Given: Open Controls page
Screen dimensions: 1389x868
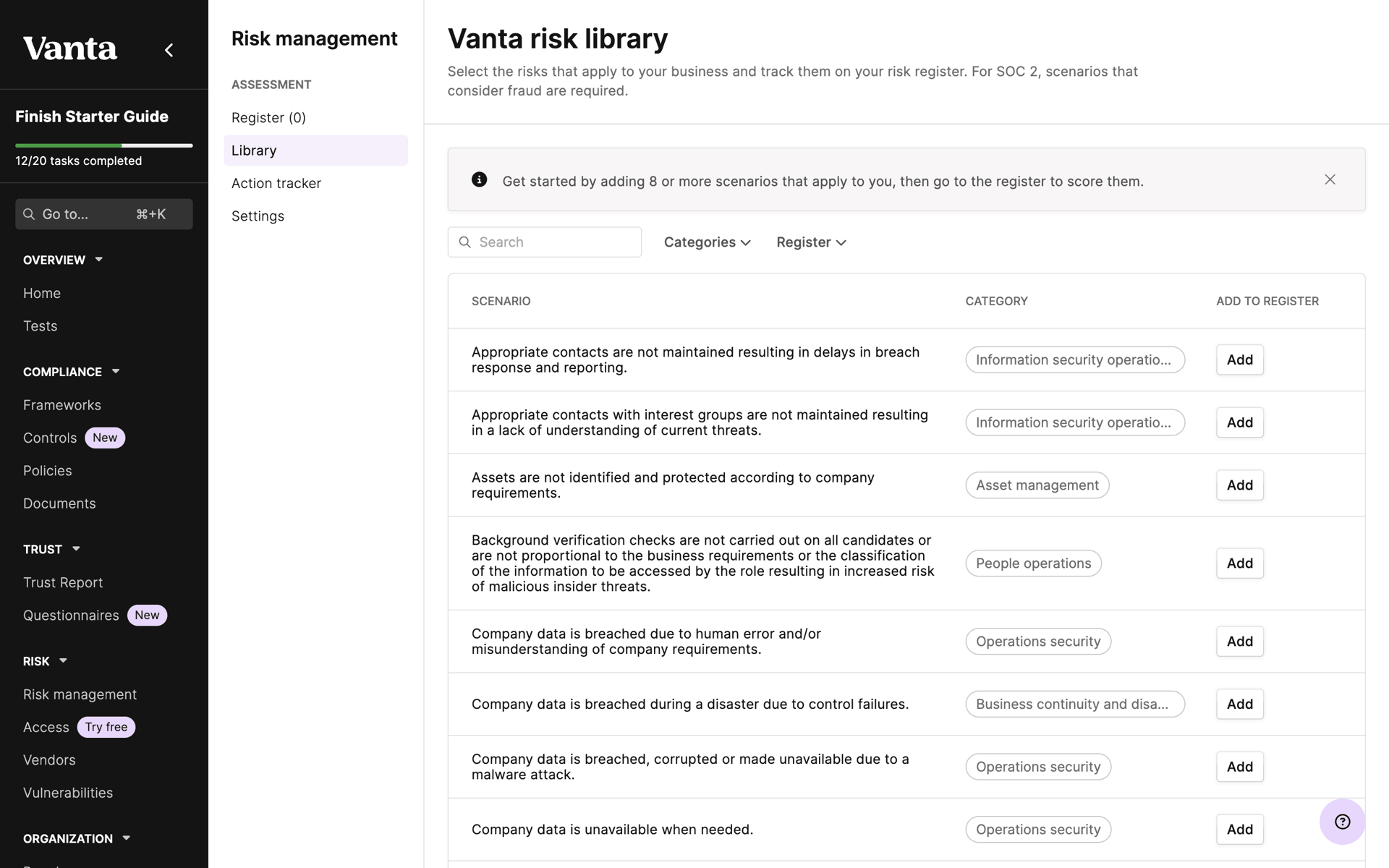Looking at the screenshot, I should point(50,438).
